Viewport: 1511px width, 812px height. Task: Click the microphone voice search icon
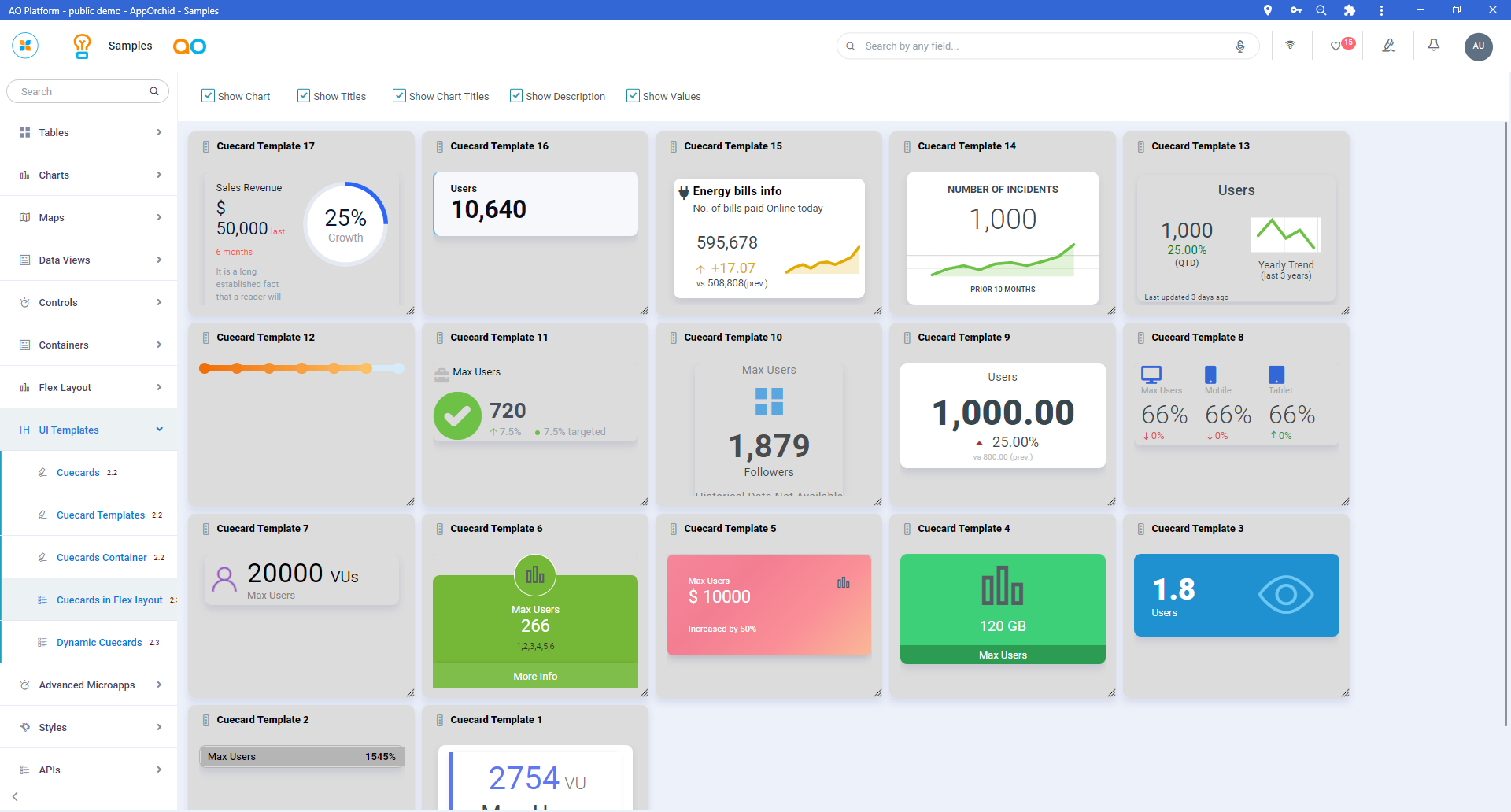1239,46
